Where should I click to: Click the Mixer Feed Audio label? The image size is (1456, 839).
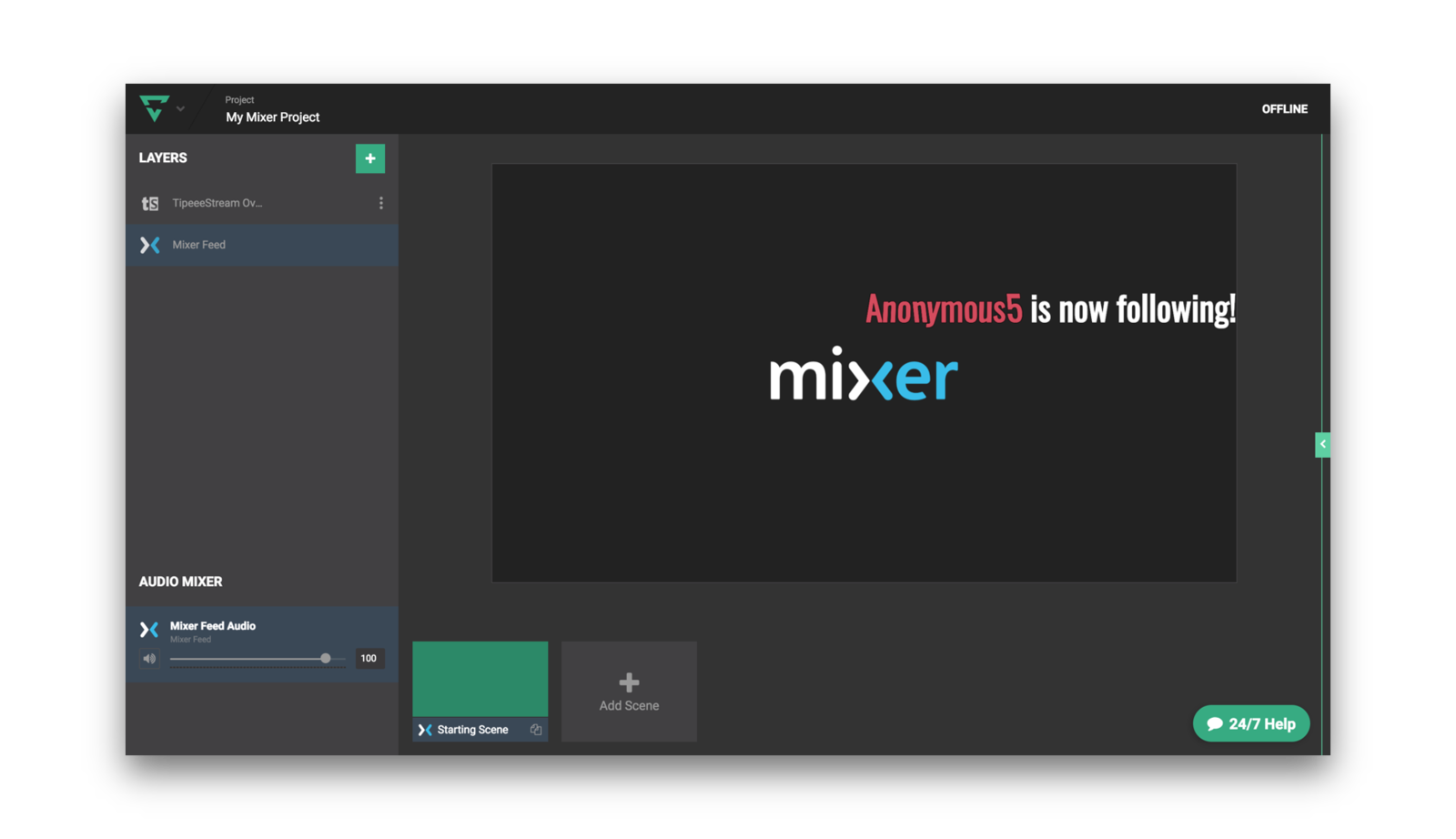click(x=213, y=626)
